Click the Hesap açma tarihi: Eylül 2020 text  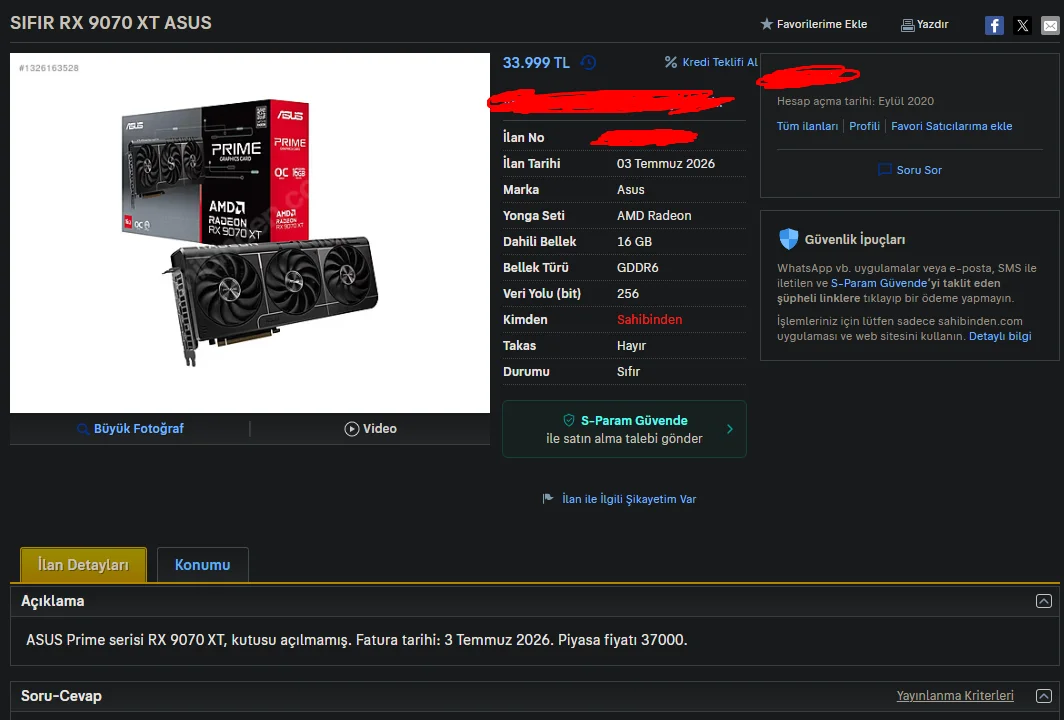point(855,101)
